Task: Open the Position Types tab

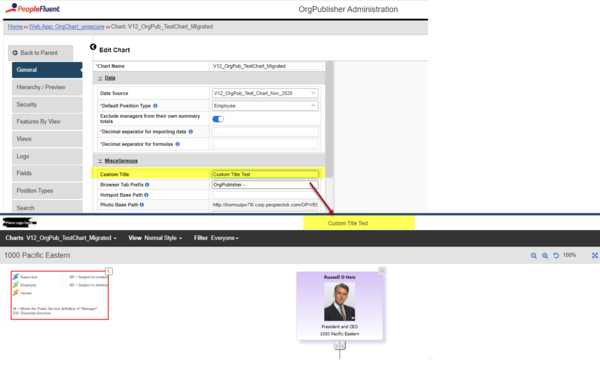Action: pyautogui.click(x=47, y=191)
